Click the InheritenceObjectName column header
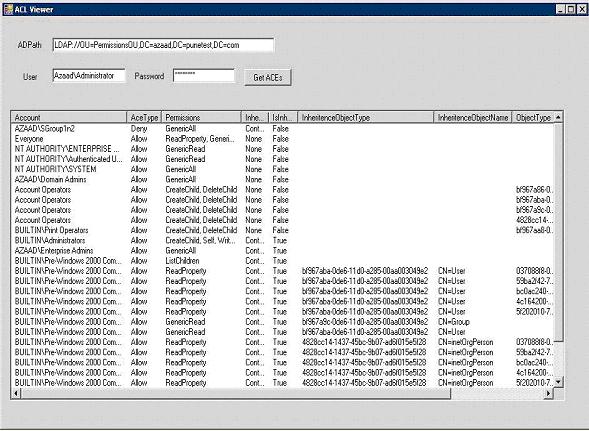The image size is (589, 431). point(473,118)
